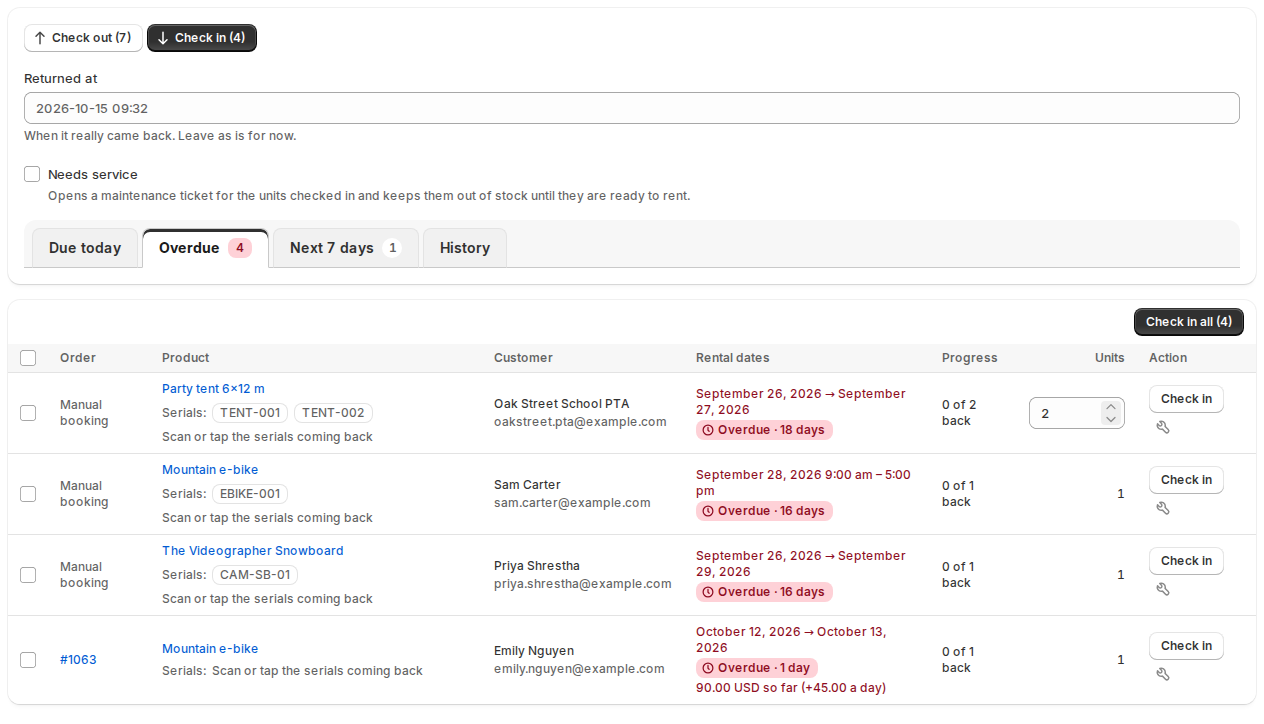Click the Check in all (4) button
Viewport: 1264px width, 724px height.
tap(1189, 322)
